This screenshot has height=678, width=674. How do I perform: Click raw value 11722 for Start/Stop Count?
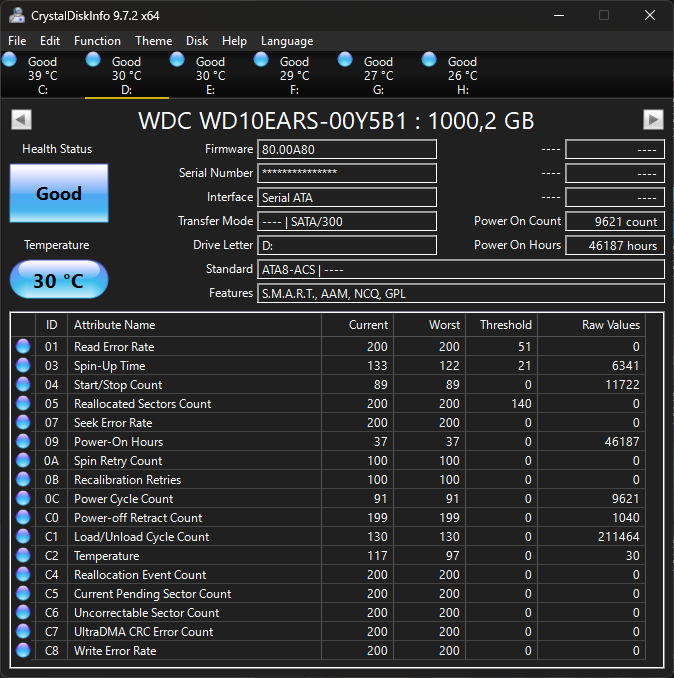click(x=622, y=385)
